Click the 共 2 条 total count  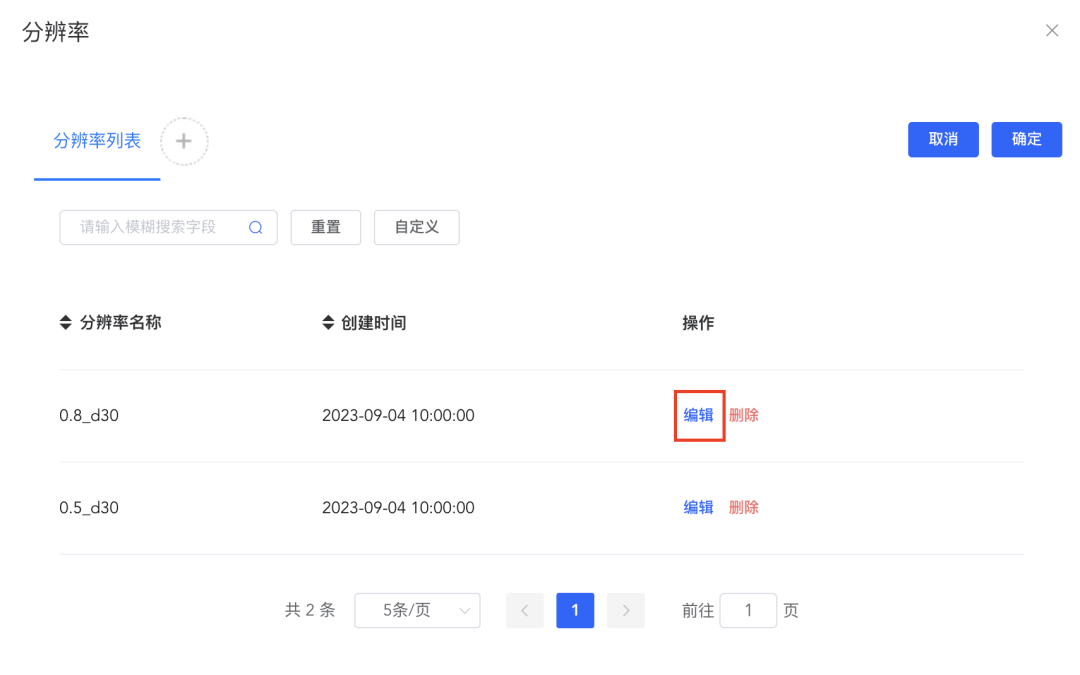(x=310, y=610)
